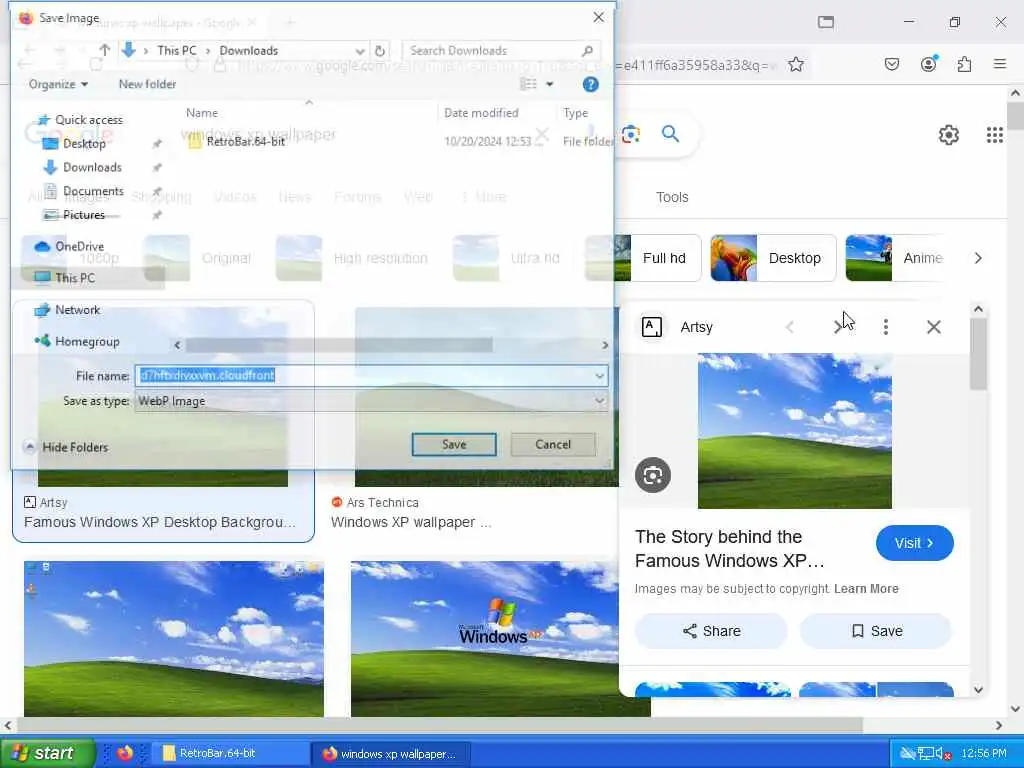The width and height of the screenshot is (1024, 768).
Task: Open the Windows Start button
Action: 47,753
